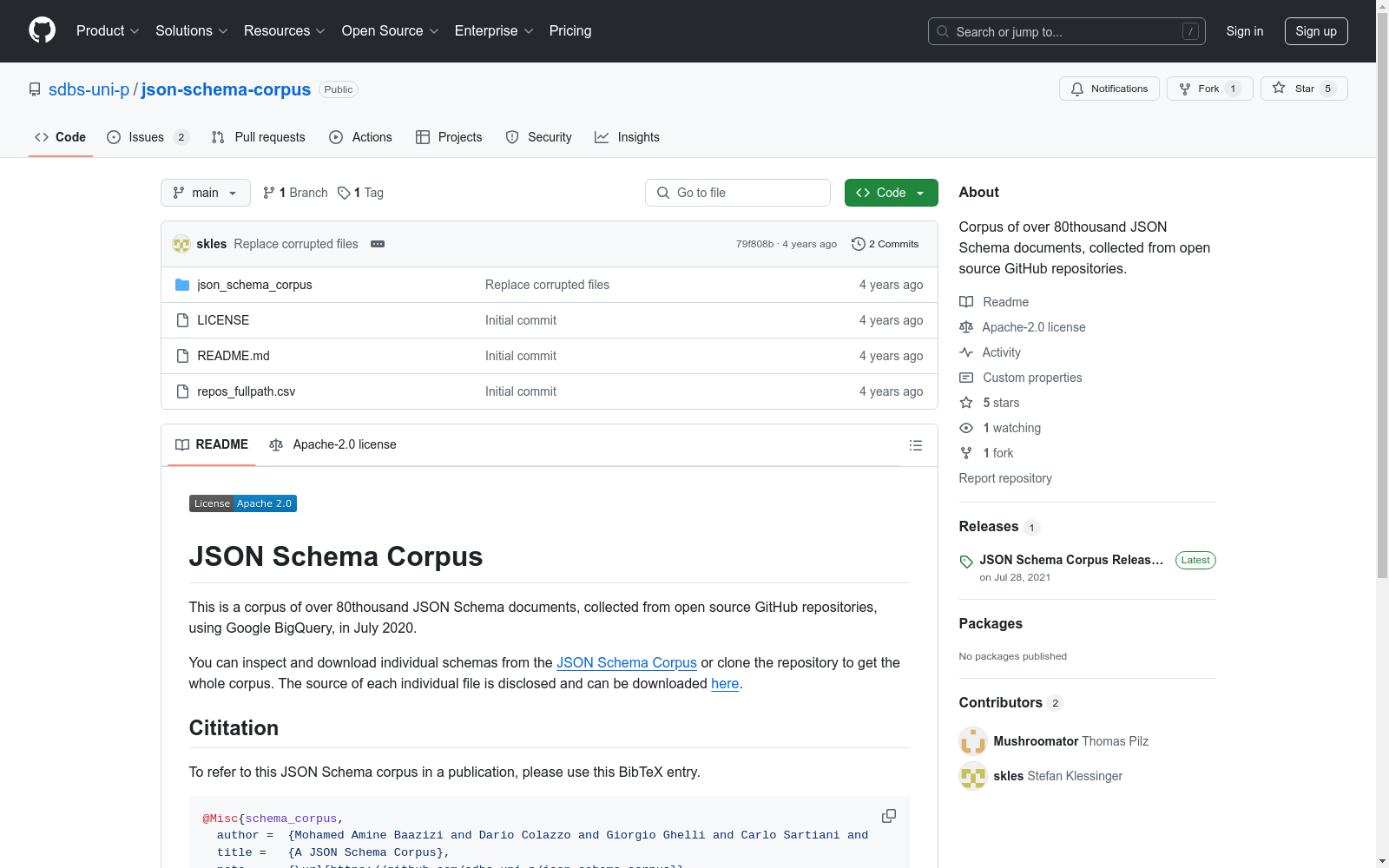Image resolution: width=1389 pixels, height=868 pixels.
Task: Click the 'here' download link in README
Action: point(725,683)
